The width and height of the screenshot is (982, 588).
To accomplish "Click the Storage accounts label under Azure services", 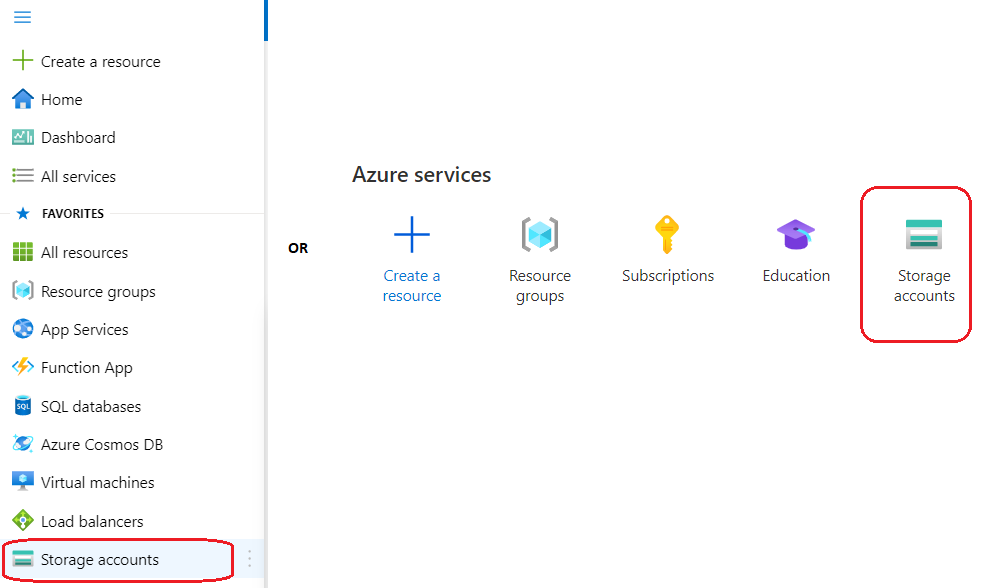I will tap(924, 286).
